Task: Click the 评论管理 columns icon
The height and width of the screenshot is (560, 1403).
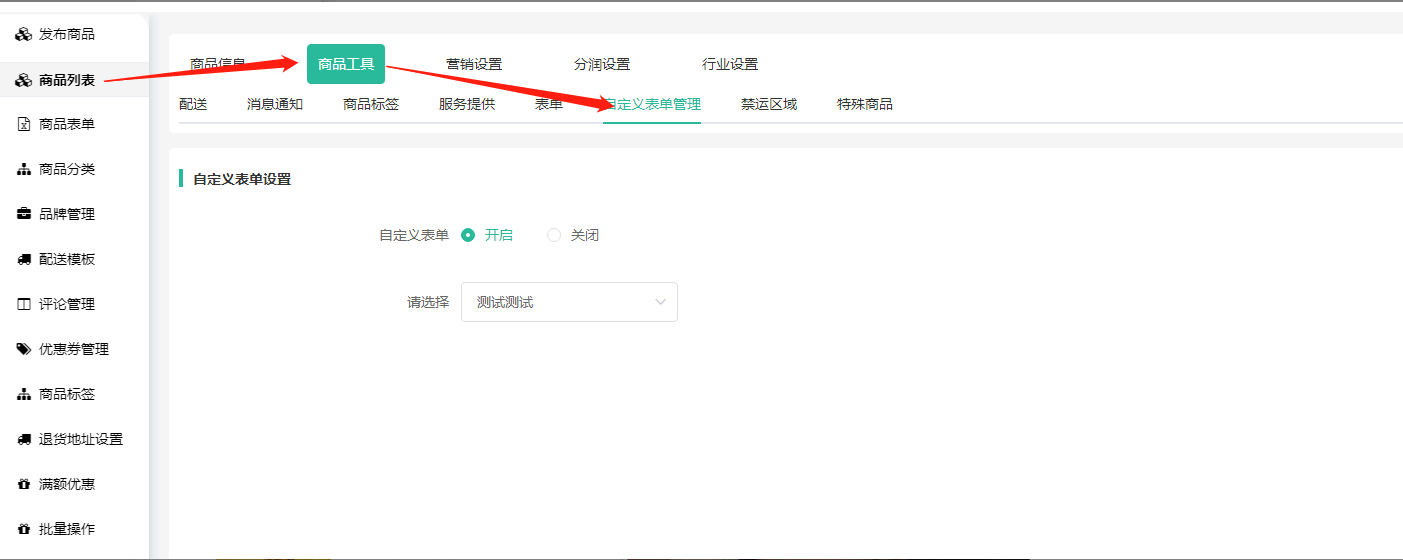Action: point(24,305)
